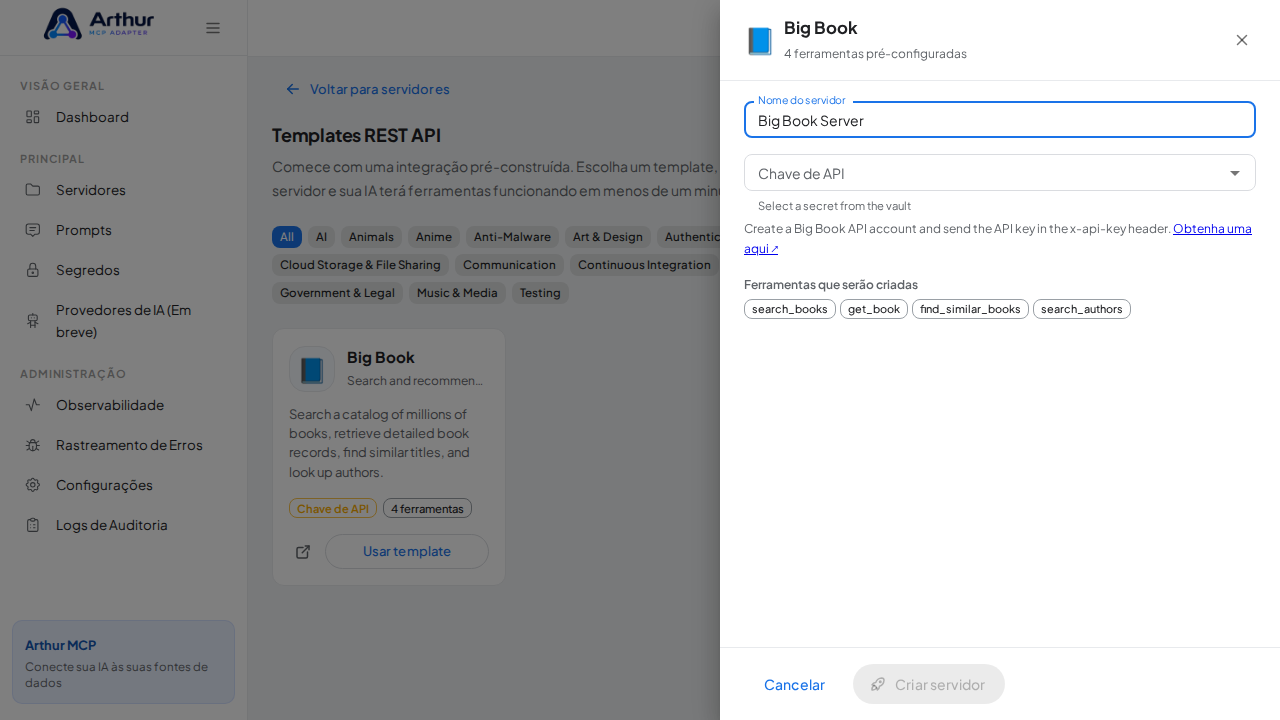Open Logs de Auditoria in the sidebar
The height and width of the screenshot is (720, 1280).
pyautogui.click(x=123, y=525)
